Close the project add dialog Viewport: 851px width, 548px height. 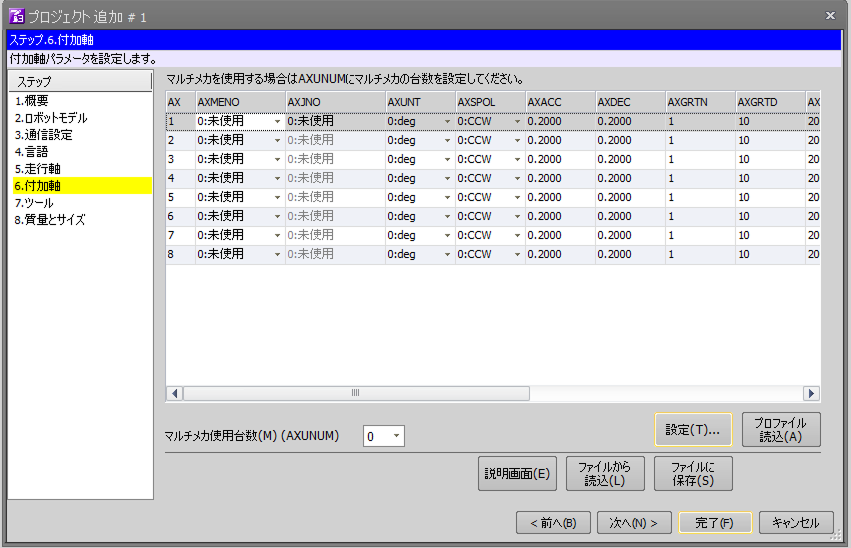830,15
